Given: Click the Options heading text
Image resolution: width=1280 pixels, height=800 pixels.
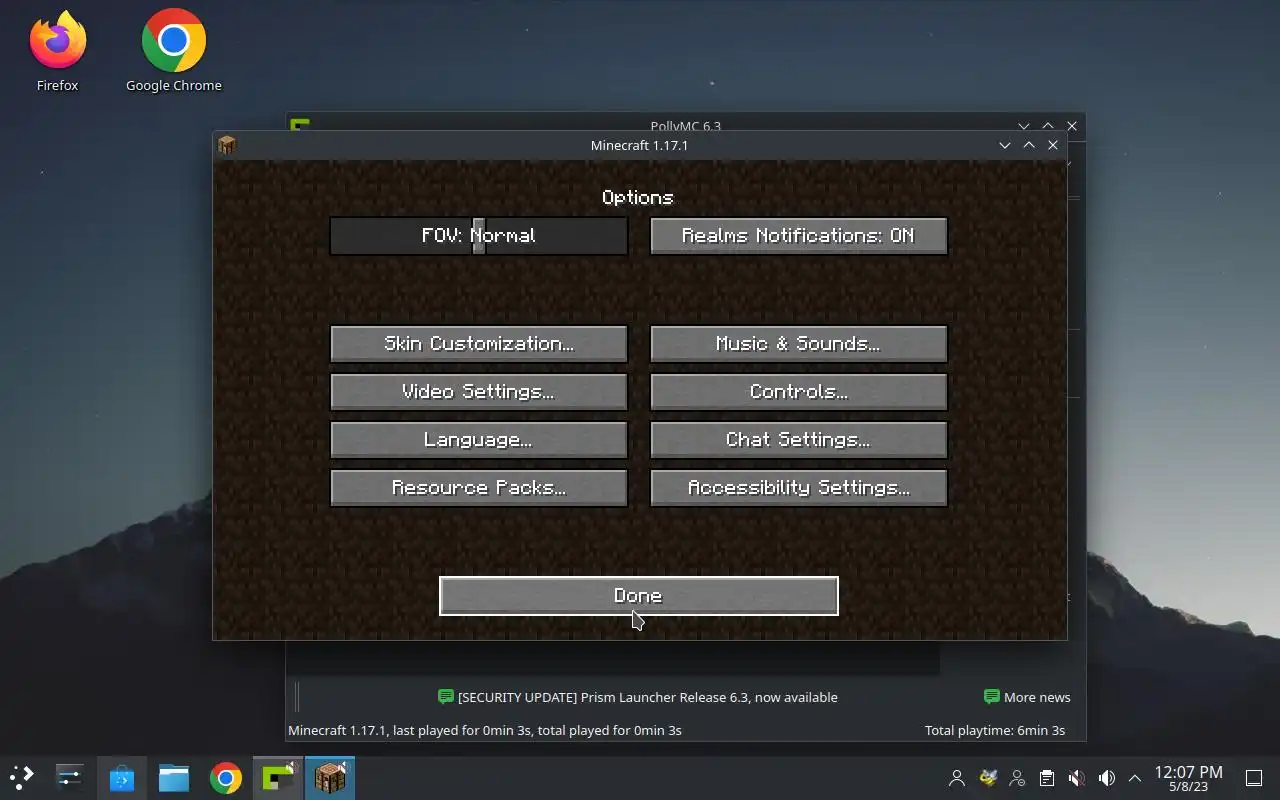Looking at the screenshot, I should coord(638,197).
